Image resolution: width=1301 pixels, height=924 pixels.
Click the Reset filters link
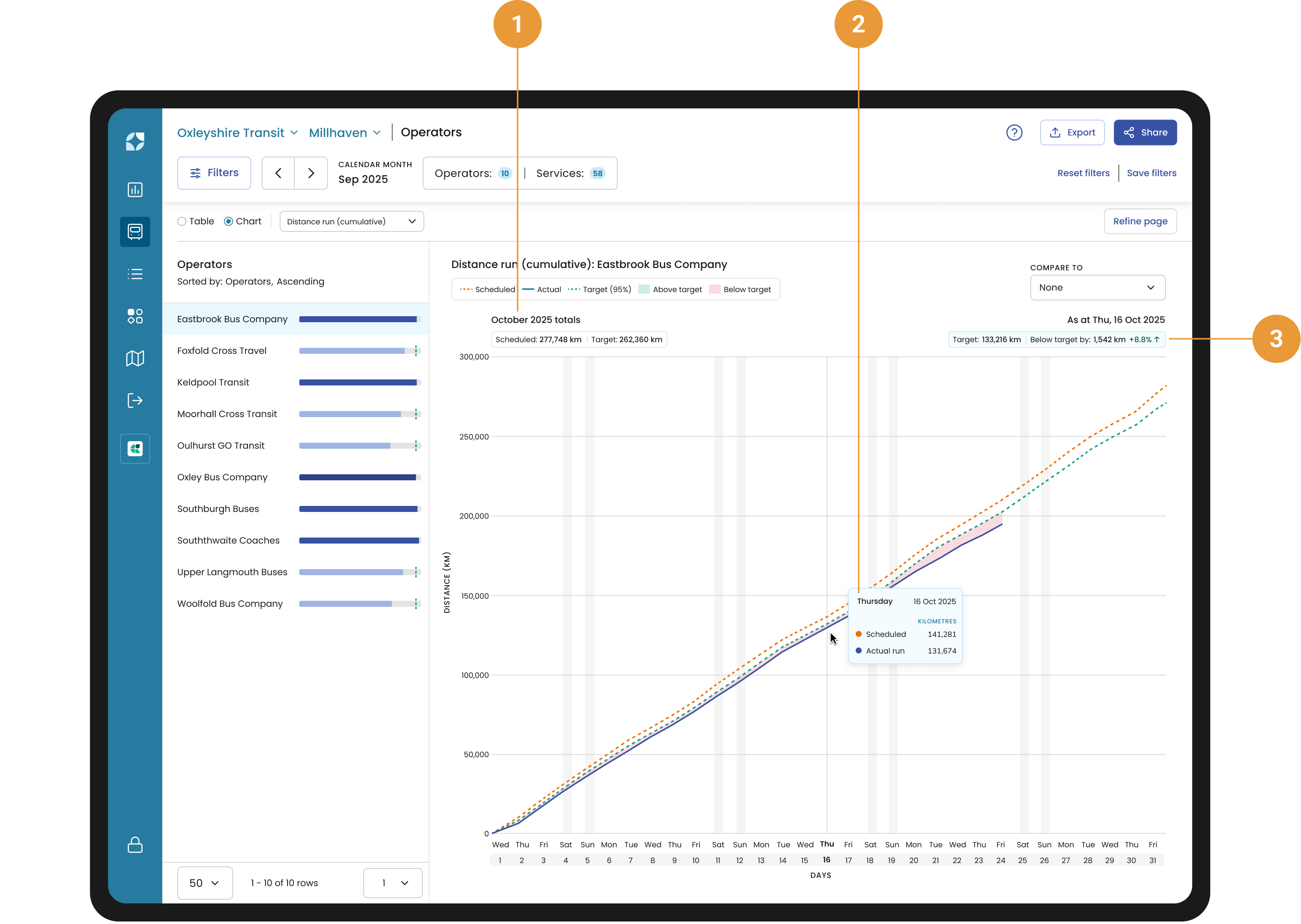[x=1083, y=173]
